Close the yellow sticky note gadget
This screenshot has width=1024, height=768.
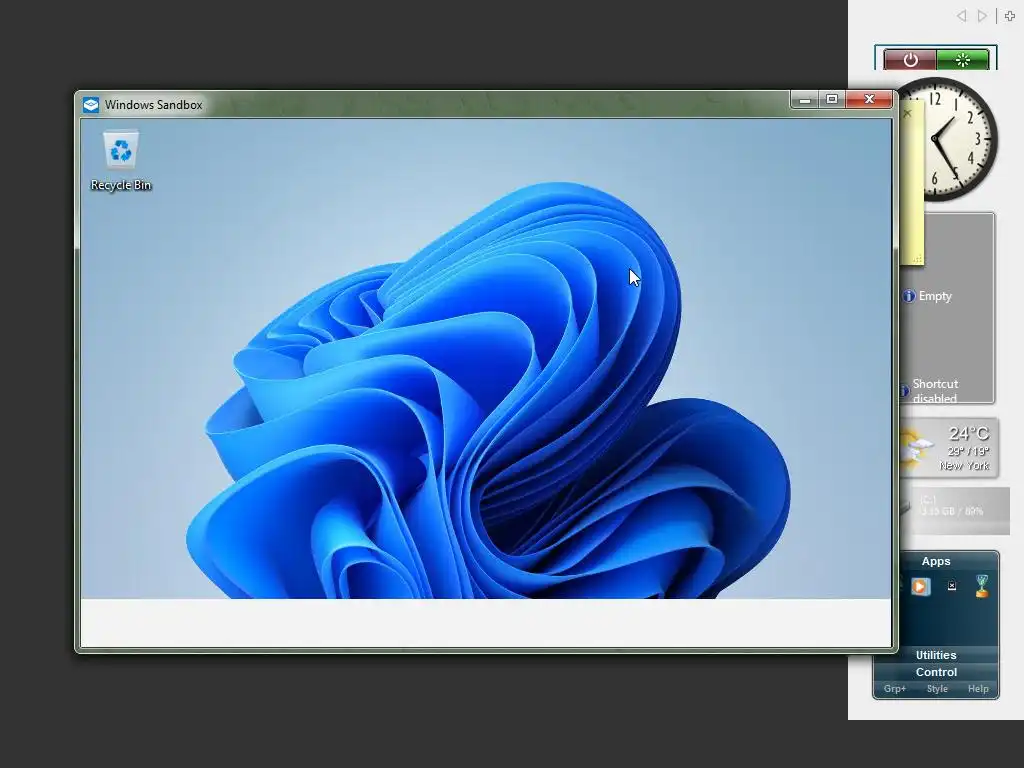pyautogui.click(x=907, y=113)
